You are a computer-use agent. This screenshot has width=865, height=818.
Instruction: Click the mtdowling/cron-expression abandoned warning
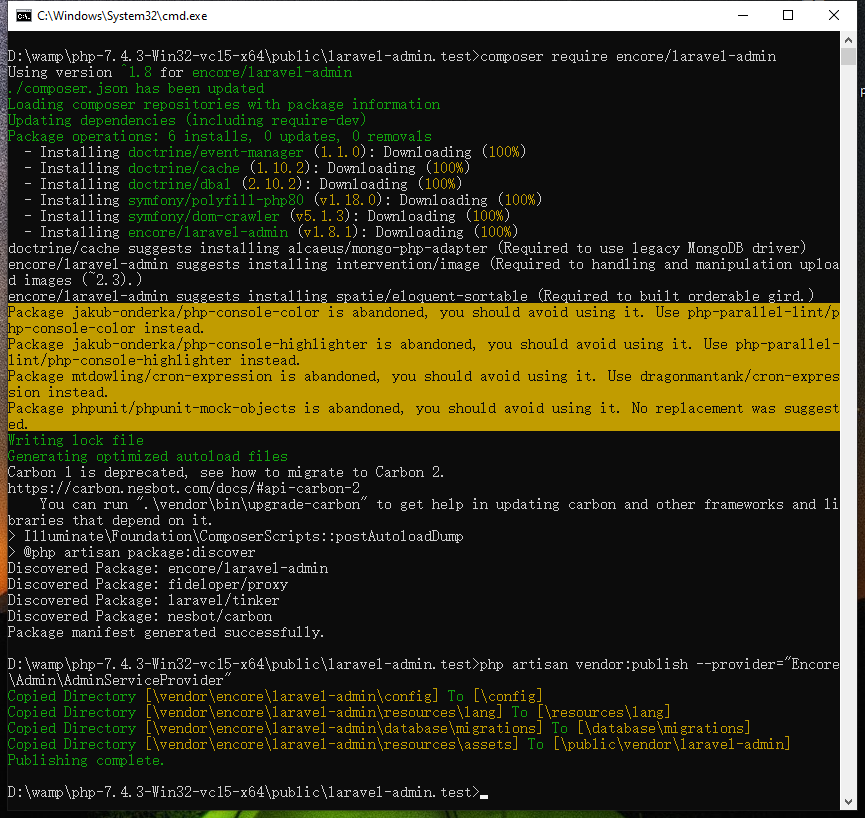(424, 384)
